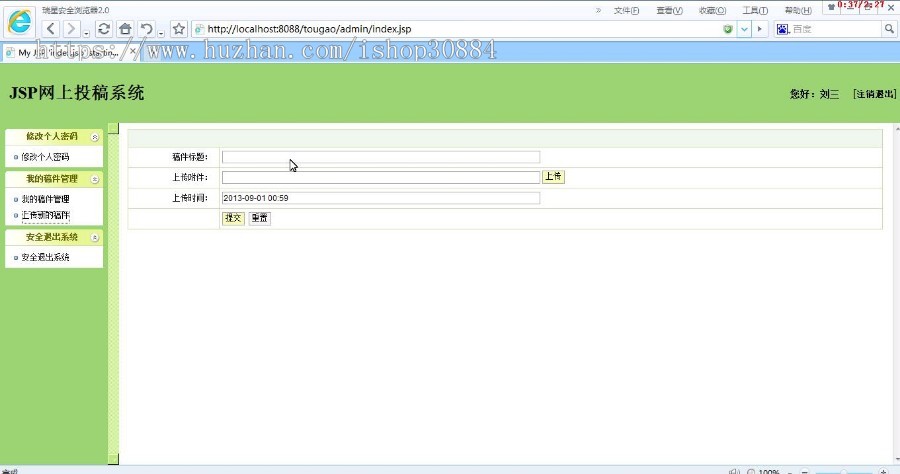Click the JSP网上投稿系统 title text
900x474 pixels.
[76, 93]
